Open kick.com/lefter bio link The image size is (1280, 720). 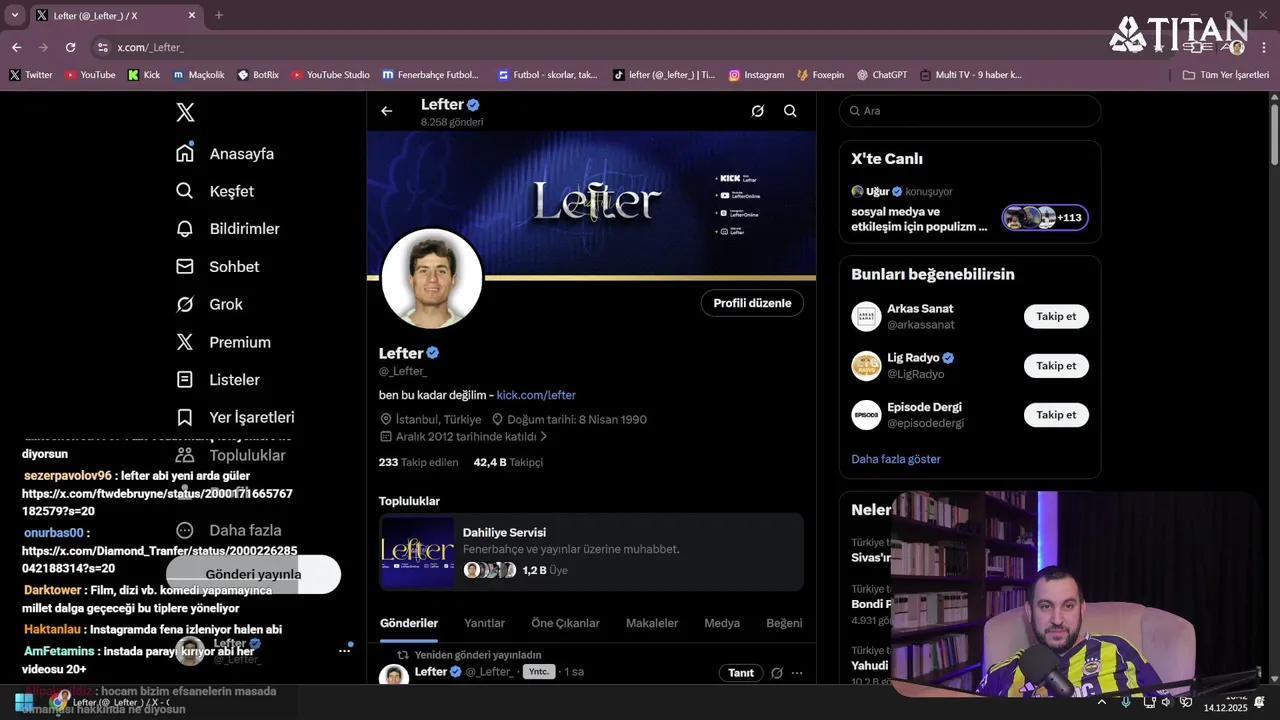pos(536,395)
